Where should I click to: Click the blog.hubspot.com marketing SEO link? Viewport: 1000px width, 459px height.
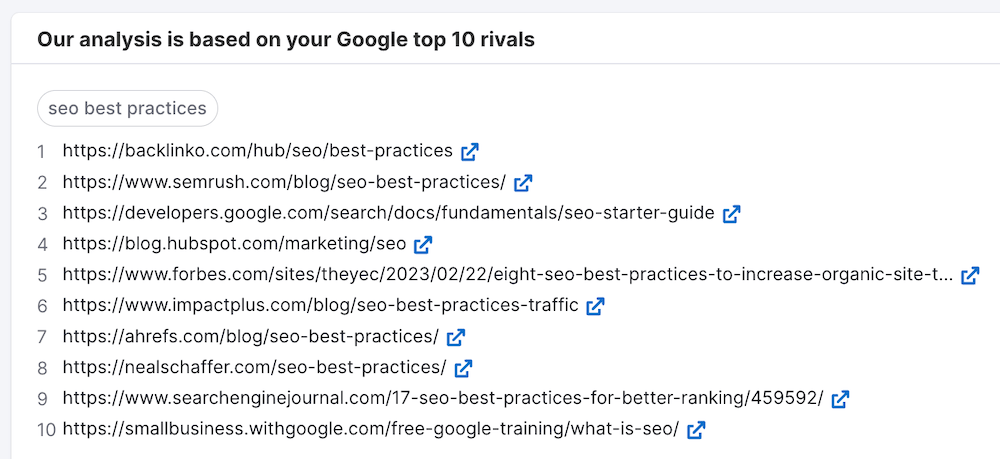[234, 243]
